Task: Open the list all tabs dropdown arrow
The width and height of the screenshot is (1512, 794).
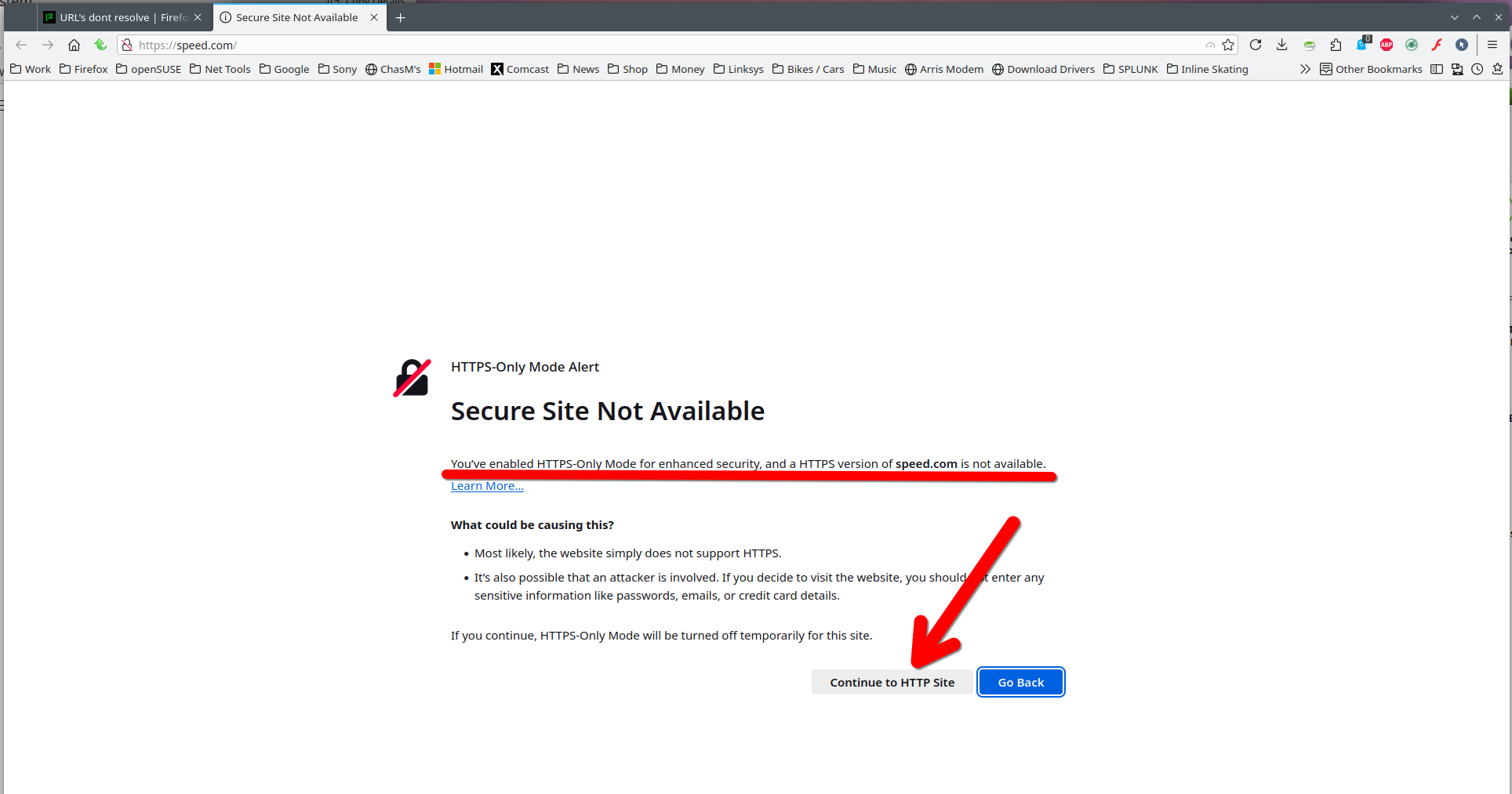Action: tap(1455, 17)
